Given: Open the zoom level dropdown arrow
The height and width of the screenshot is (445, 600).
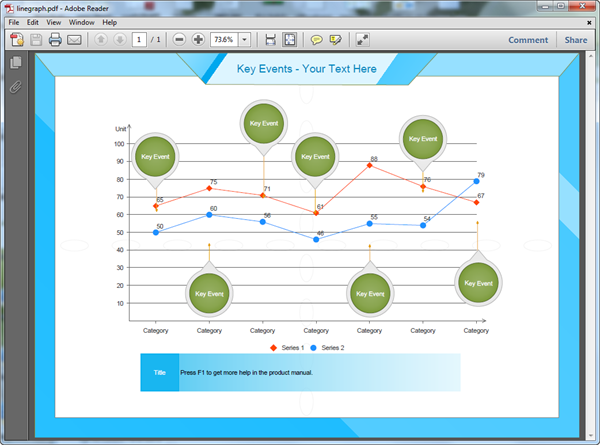Looking at the screenshot, I should tap(245, 39).
